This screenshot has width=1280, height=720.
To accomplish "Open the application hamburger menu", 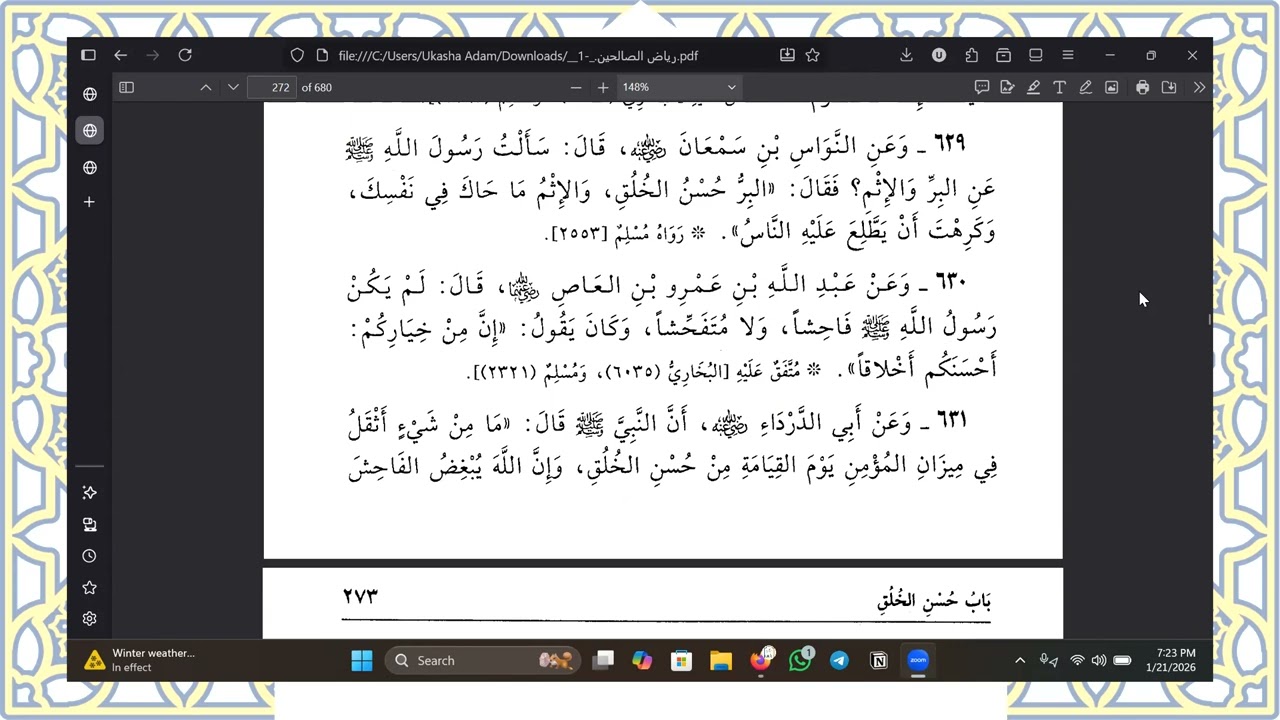I will pos(1067,55).
